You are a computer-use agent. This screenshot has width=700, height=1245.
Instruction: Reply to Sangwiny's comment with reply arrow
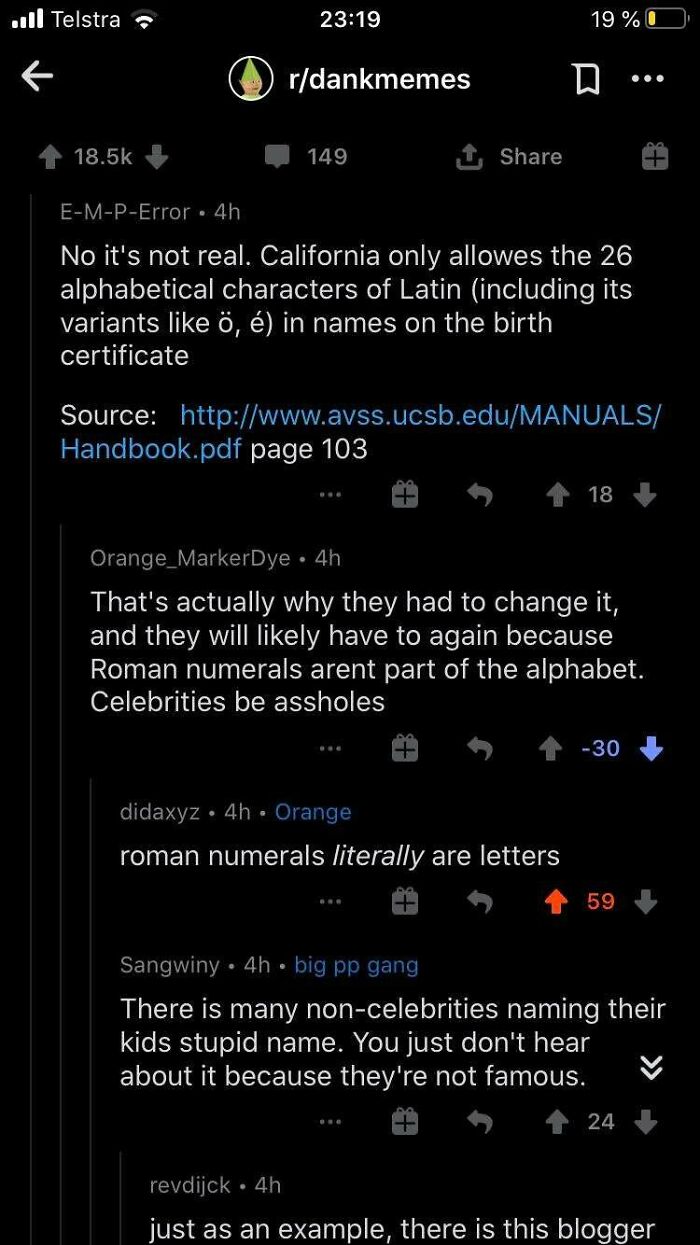click(479, 1121)
